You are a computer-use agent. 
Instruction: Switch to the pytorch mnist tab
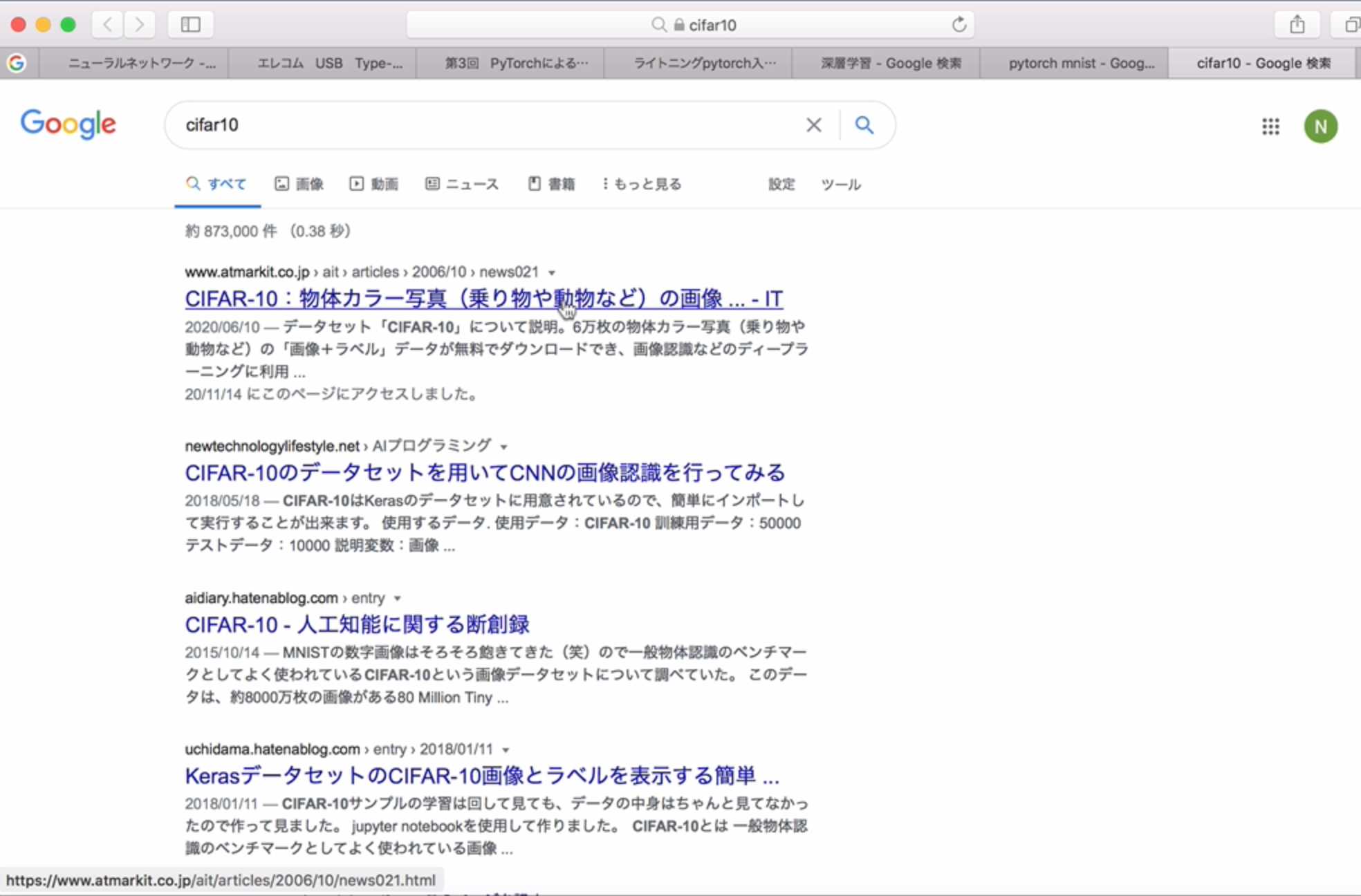point(1074,64)
